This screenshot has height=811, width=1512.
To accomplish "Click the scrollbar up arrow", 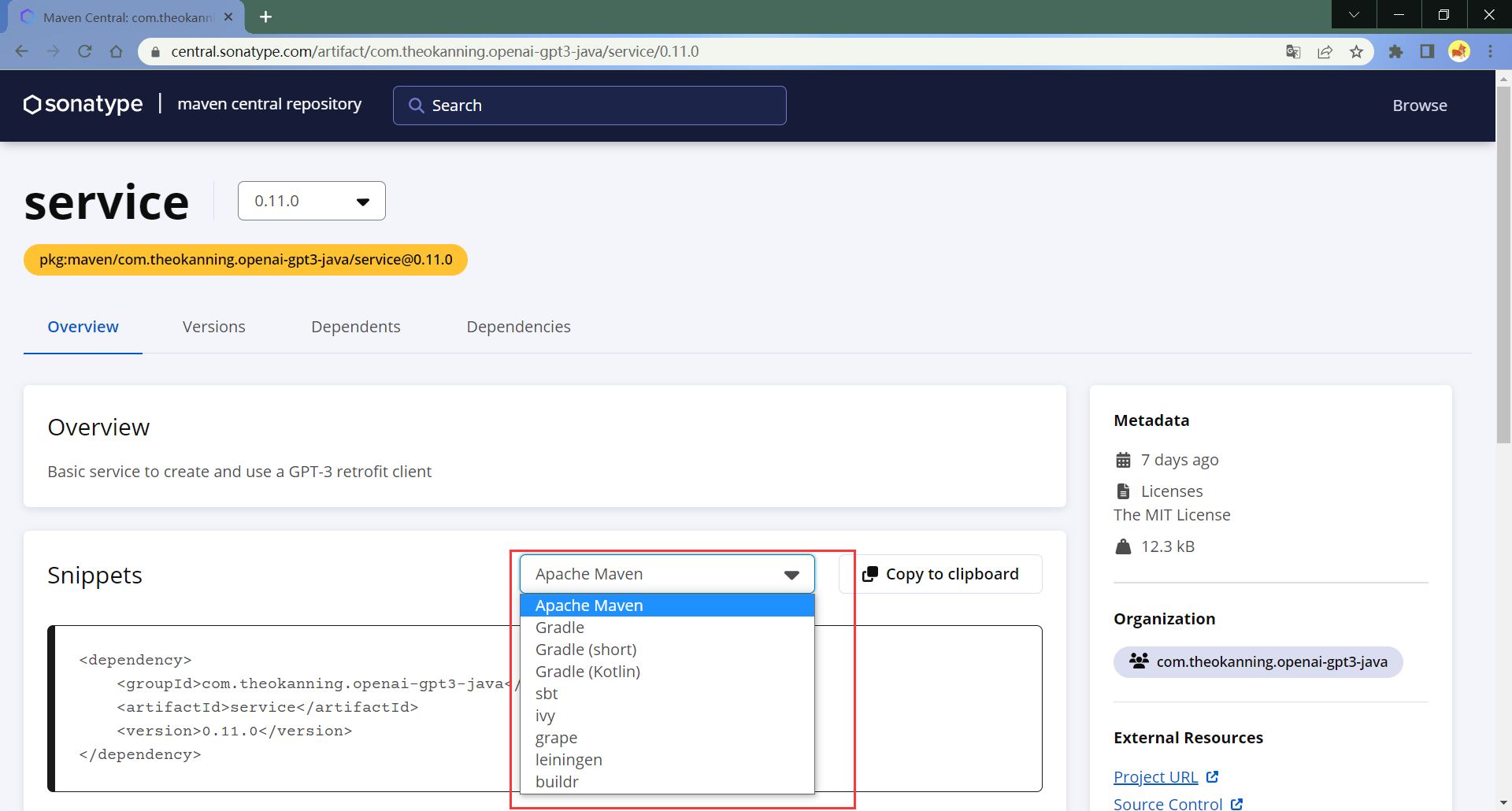I will coord(1503,78).
